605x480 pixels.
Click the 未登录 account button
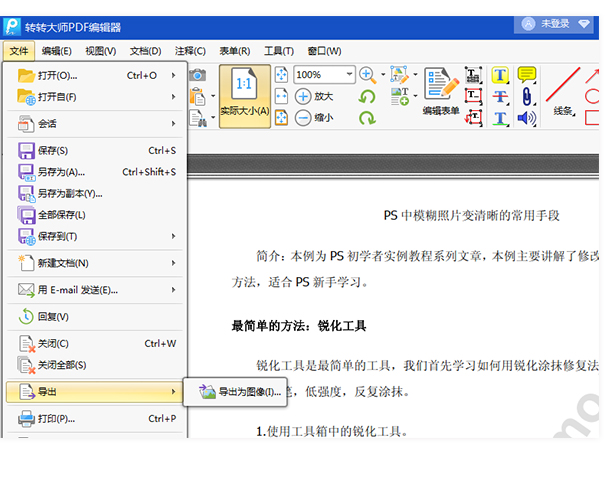pos(553,24)
